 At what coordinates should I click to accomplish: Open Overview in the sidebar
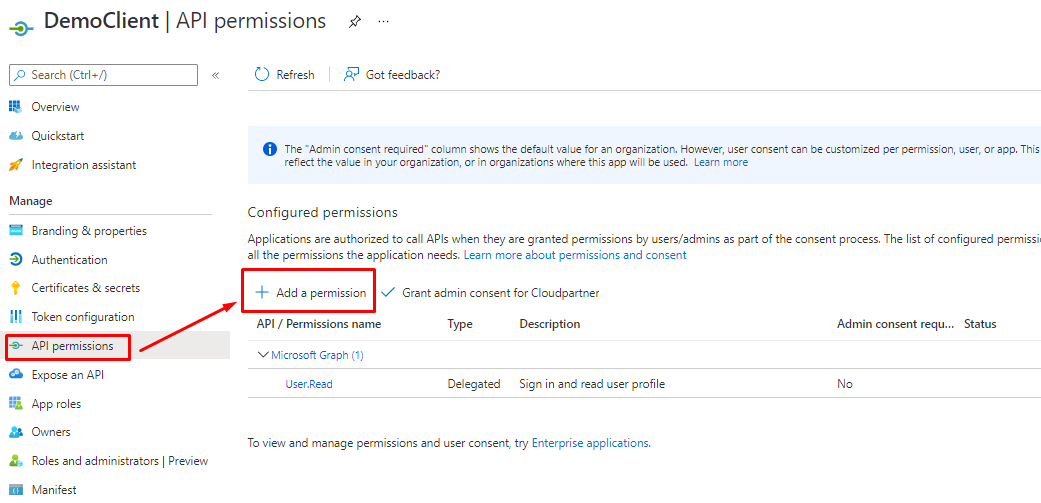point(55,107)
